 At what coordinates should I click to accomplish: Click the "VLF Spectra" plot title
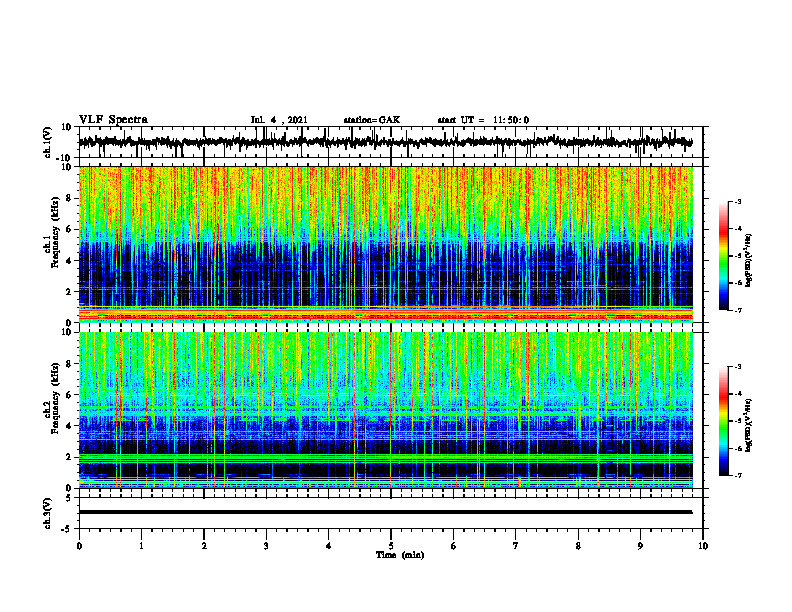pos(113,120)
